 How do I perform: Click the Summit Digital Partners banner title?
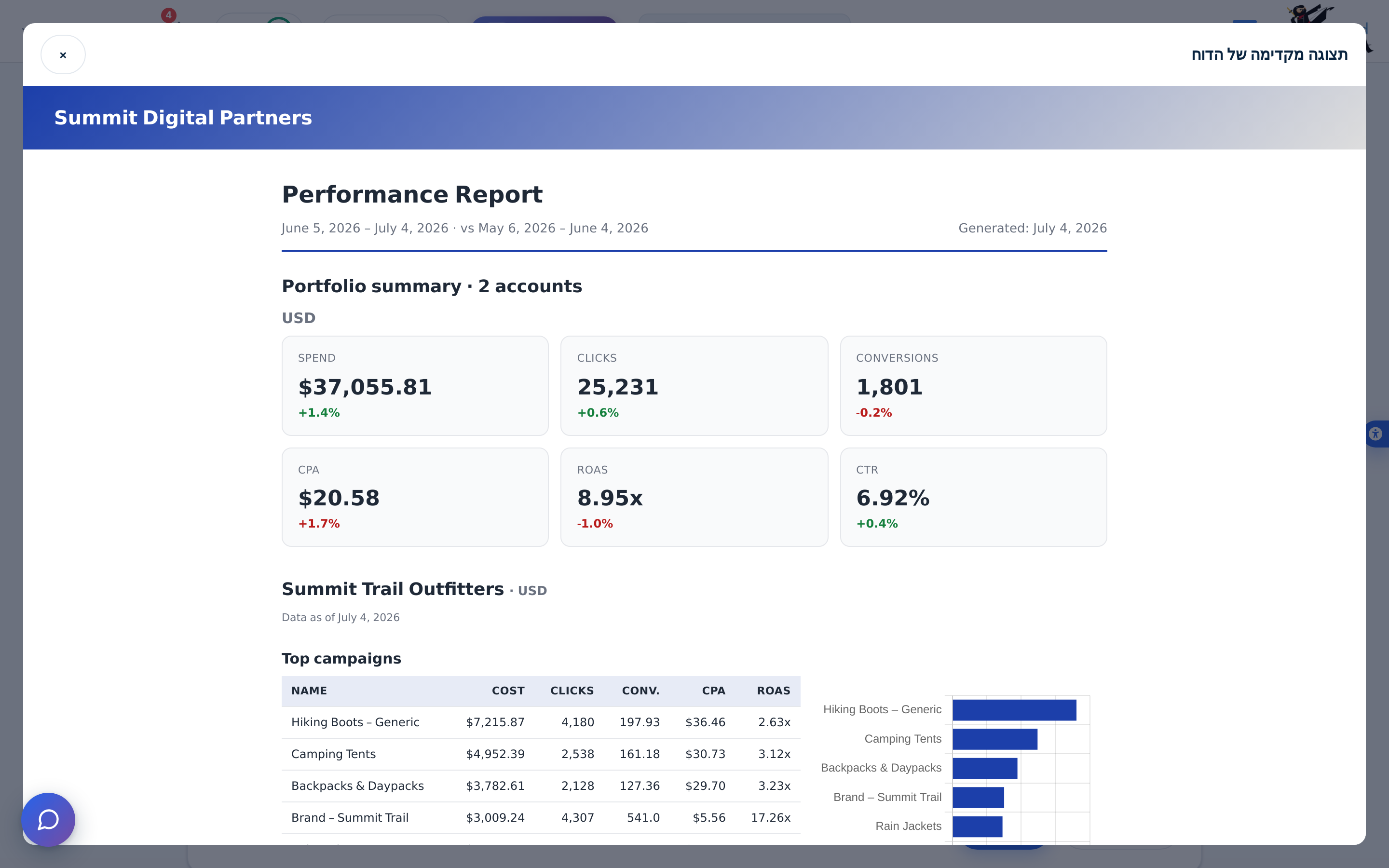click(183, 118)
